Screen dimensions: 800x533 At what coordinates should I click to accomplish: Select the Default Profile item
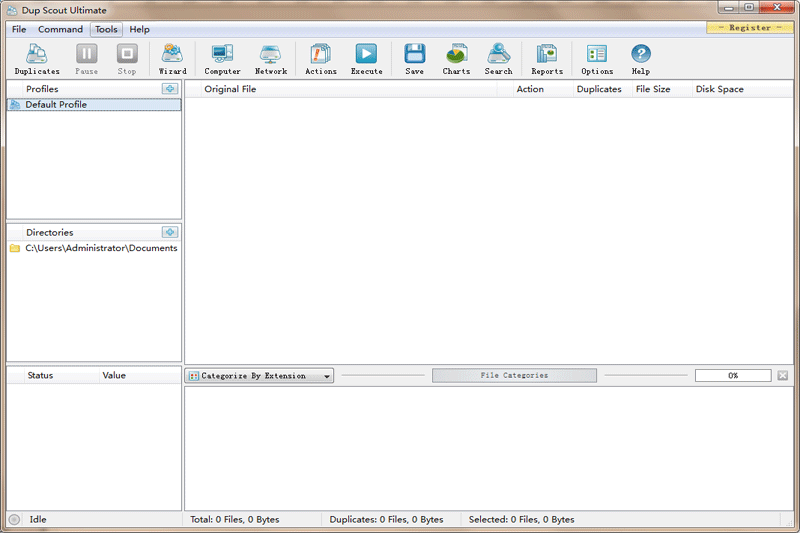point(56,104)
